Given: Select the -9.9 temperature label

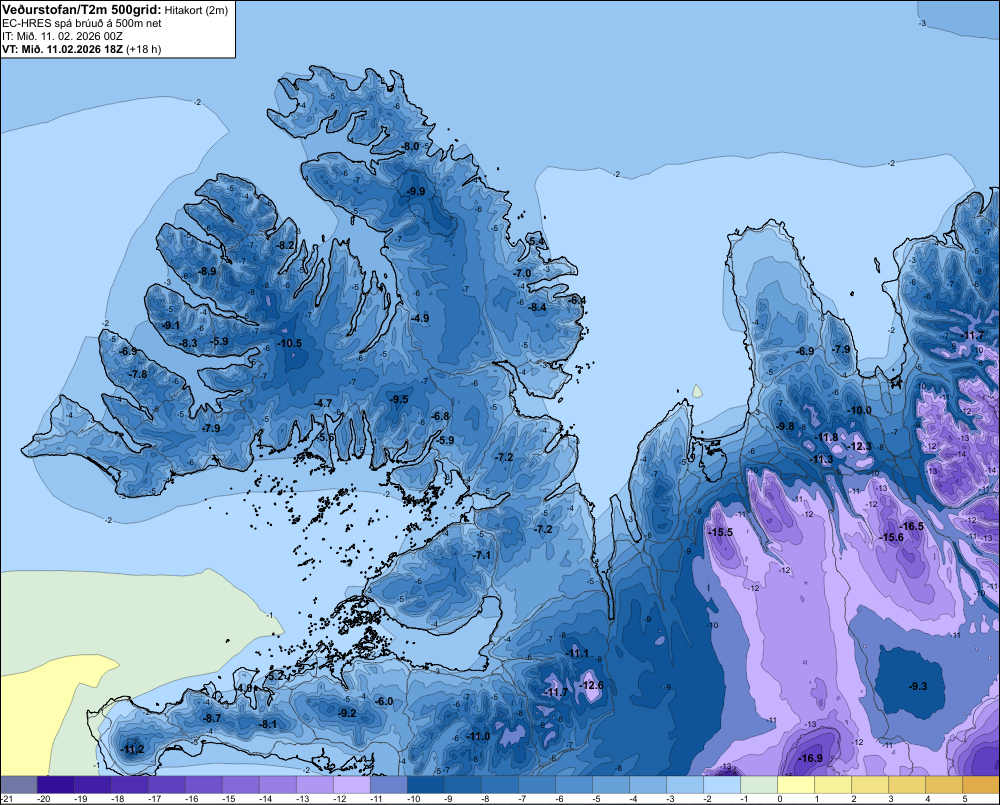Looking at the screenshot, I should 416,191.
